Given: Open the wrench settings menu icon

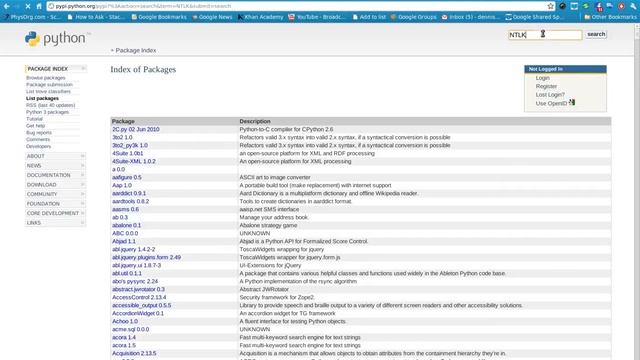Looking at the screenshot, I should coord(633,6).
